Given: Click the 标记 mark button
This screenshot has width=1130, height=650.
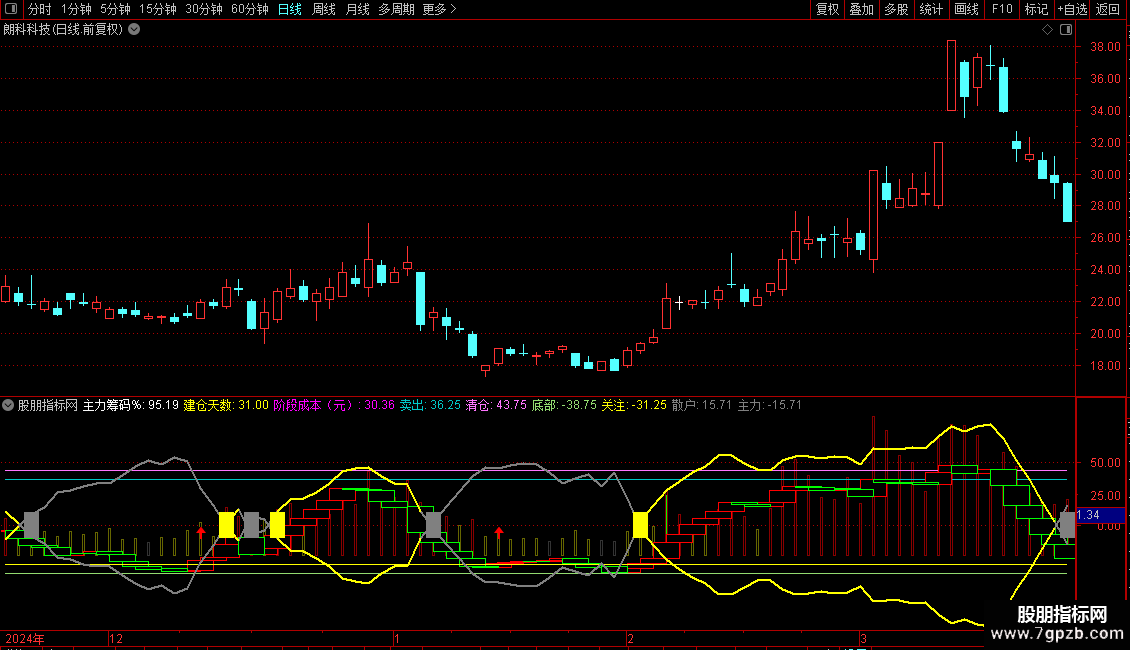Looking at the screenshot, I should click(1036, 9).
